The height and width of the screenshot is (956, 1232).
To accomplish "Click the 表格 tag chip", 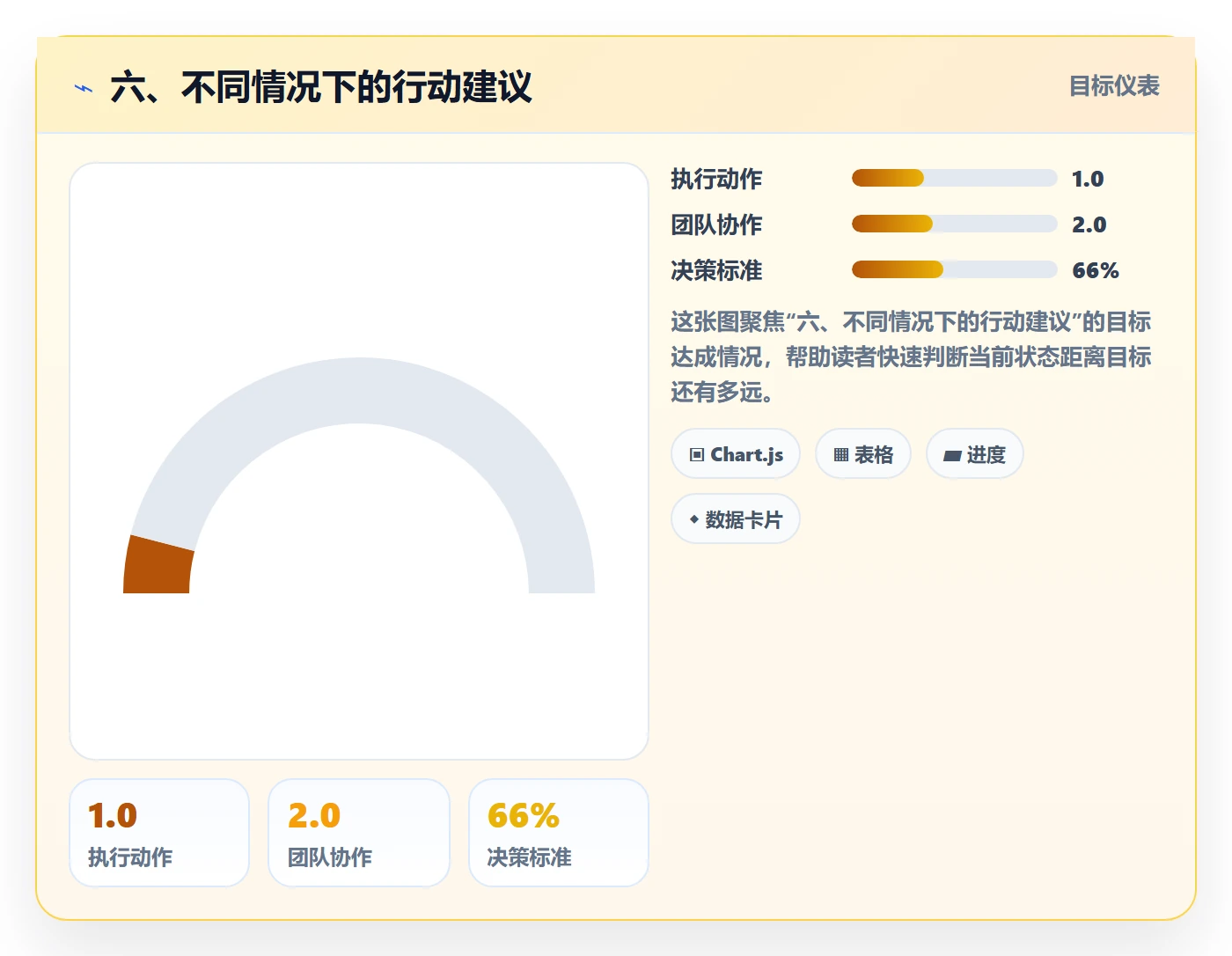I will coord(863,454).
